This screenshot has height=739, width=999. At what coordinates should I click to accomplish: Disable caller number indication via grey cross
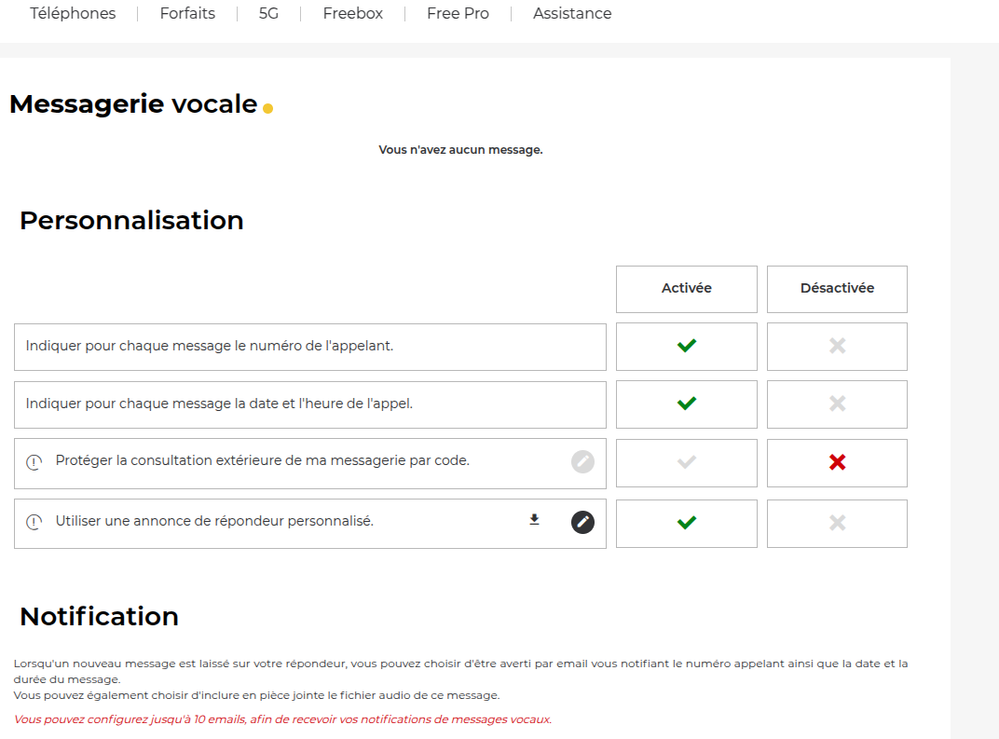point(837,346)
